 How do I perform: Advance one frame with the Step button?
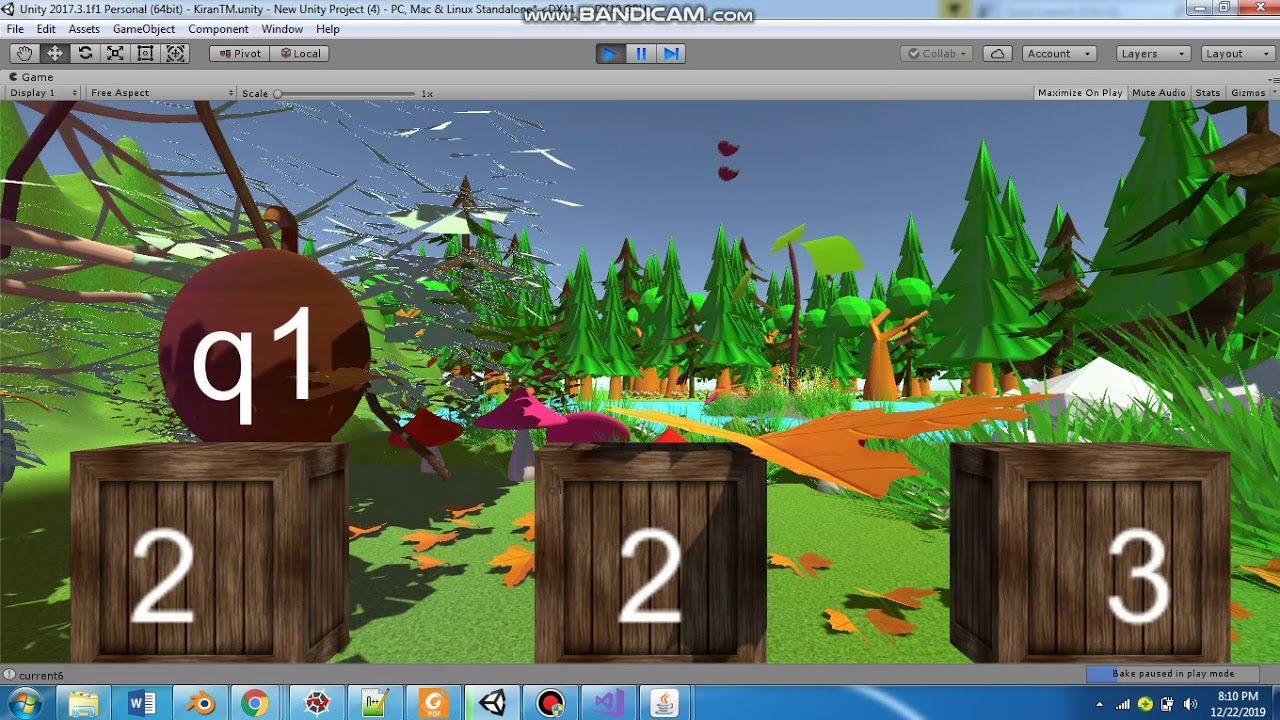pyautogui.click(x=671, y=53)
